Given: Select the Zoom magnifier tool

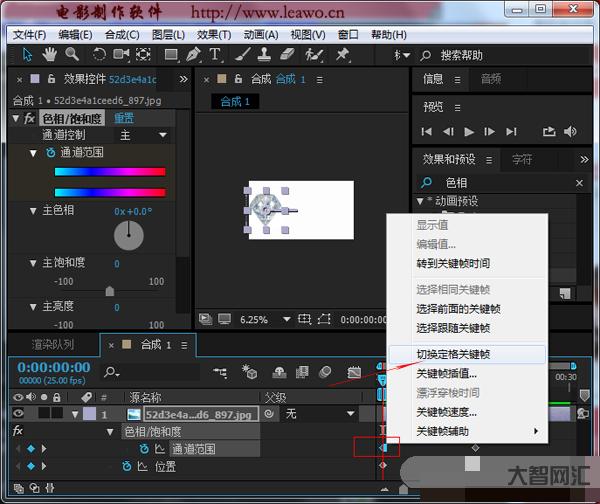Looking at the screenshot, I should [x=72, y=54].
